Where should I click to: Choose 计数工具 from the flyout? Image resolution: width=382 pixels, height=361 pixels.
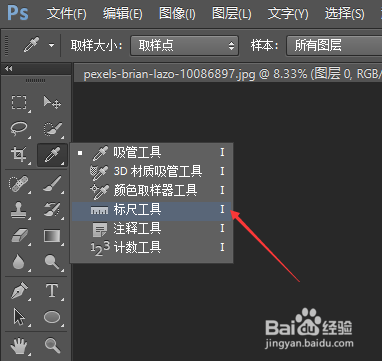[152, 248]
